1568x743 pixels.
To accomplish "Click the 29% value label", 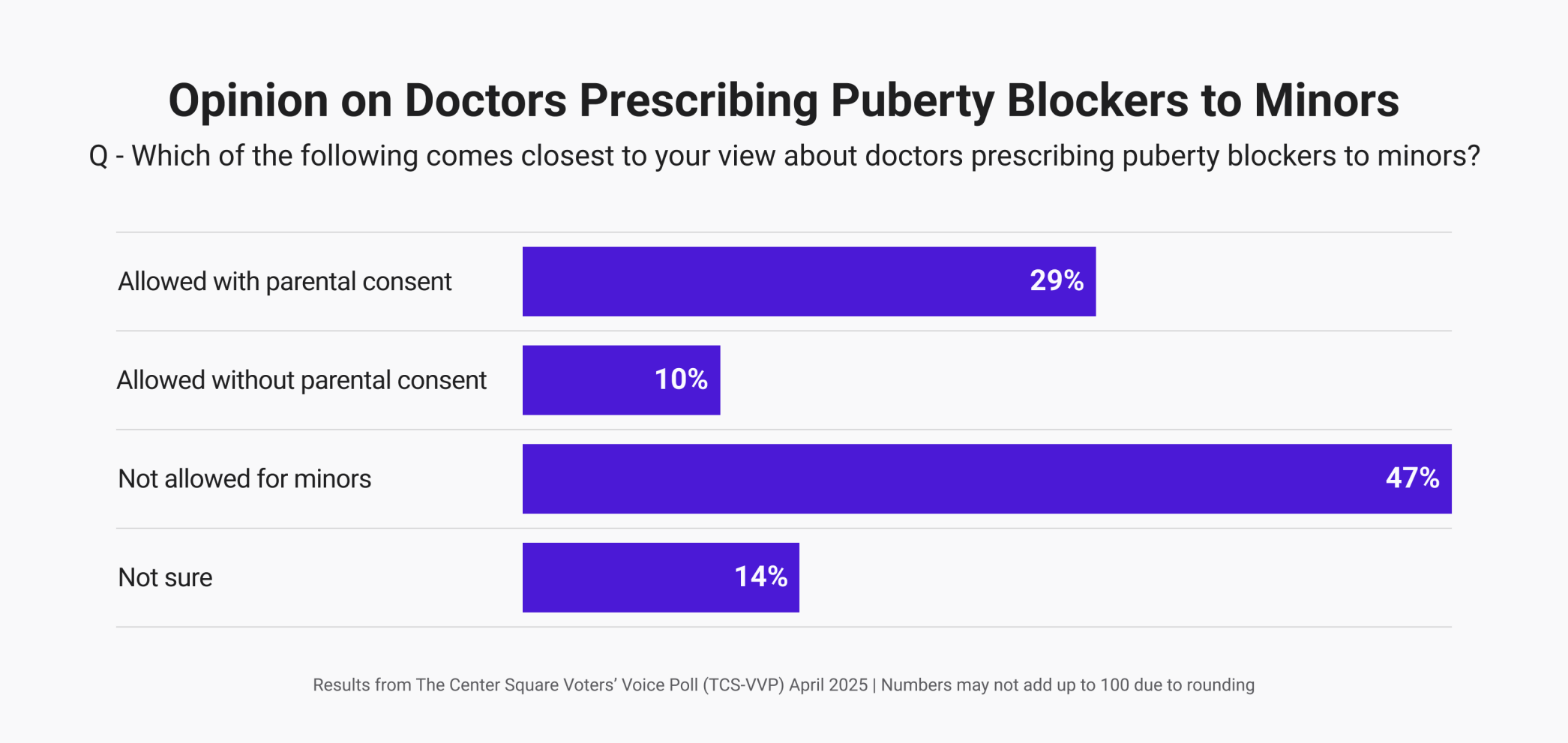I will (x=1056, y=281).
